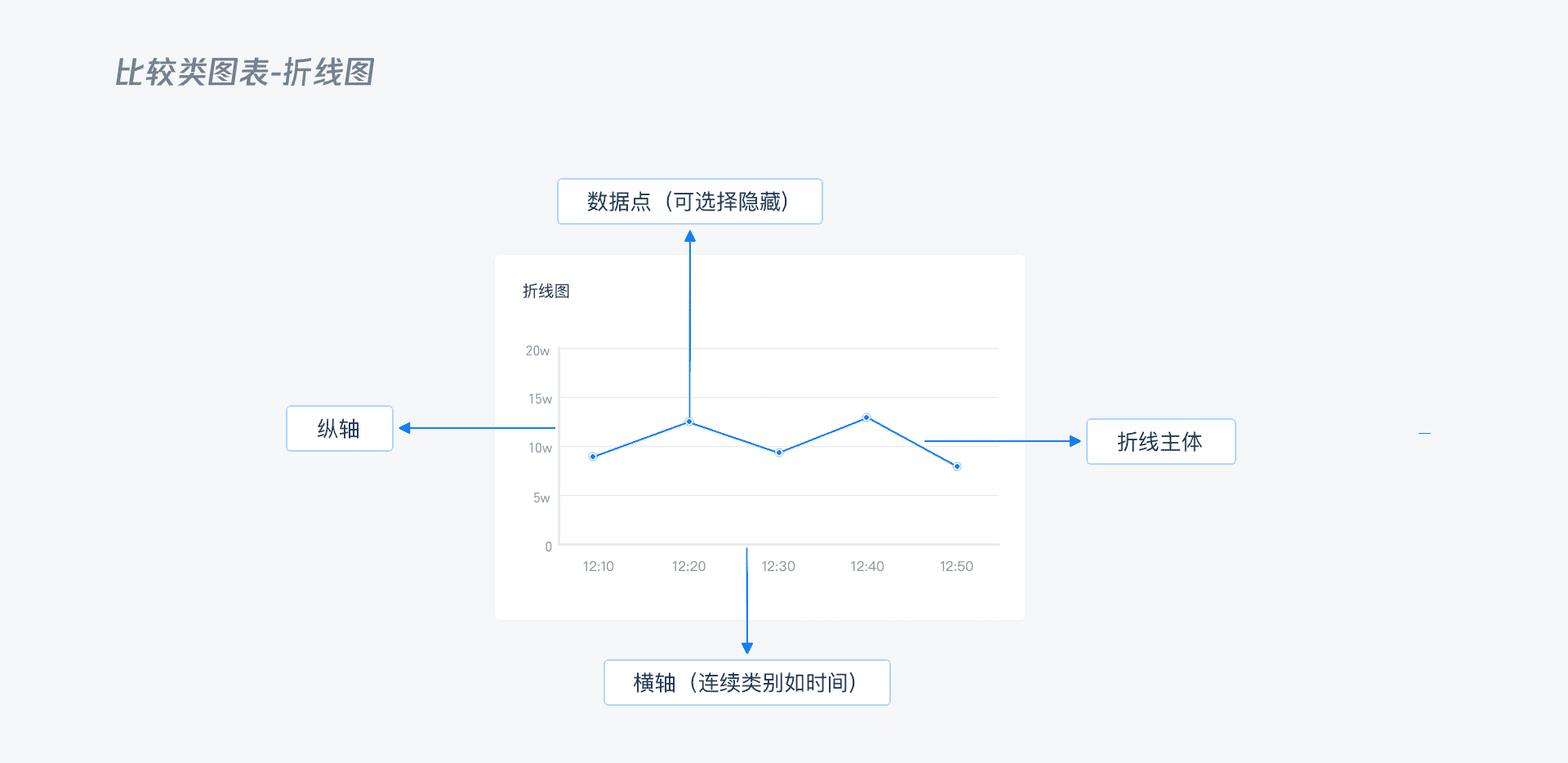Click the last data point at 12:50
The width and height of the screenshot is (1568, 763).
pos(957,466)
